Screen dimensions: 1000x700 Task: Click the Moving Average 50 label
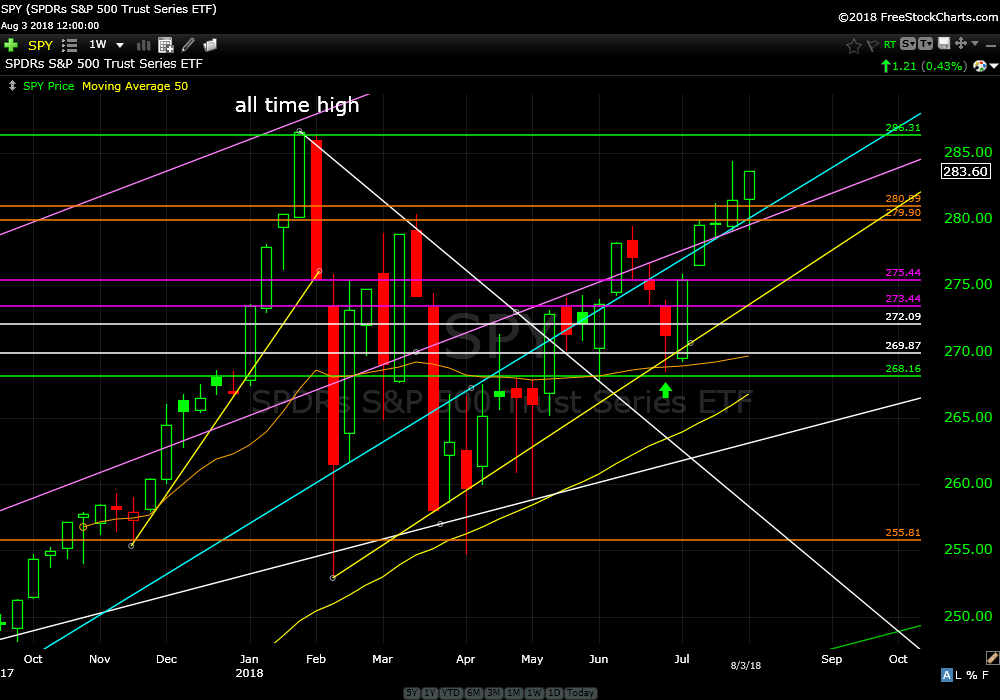[x=135, y=86]
